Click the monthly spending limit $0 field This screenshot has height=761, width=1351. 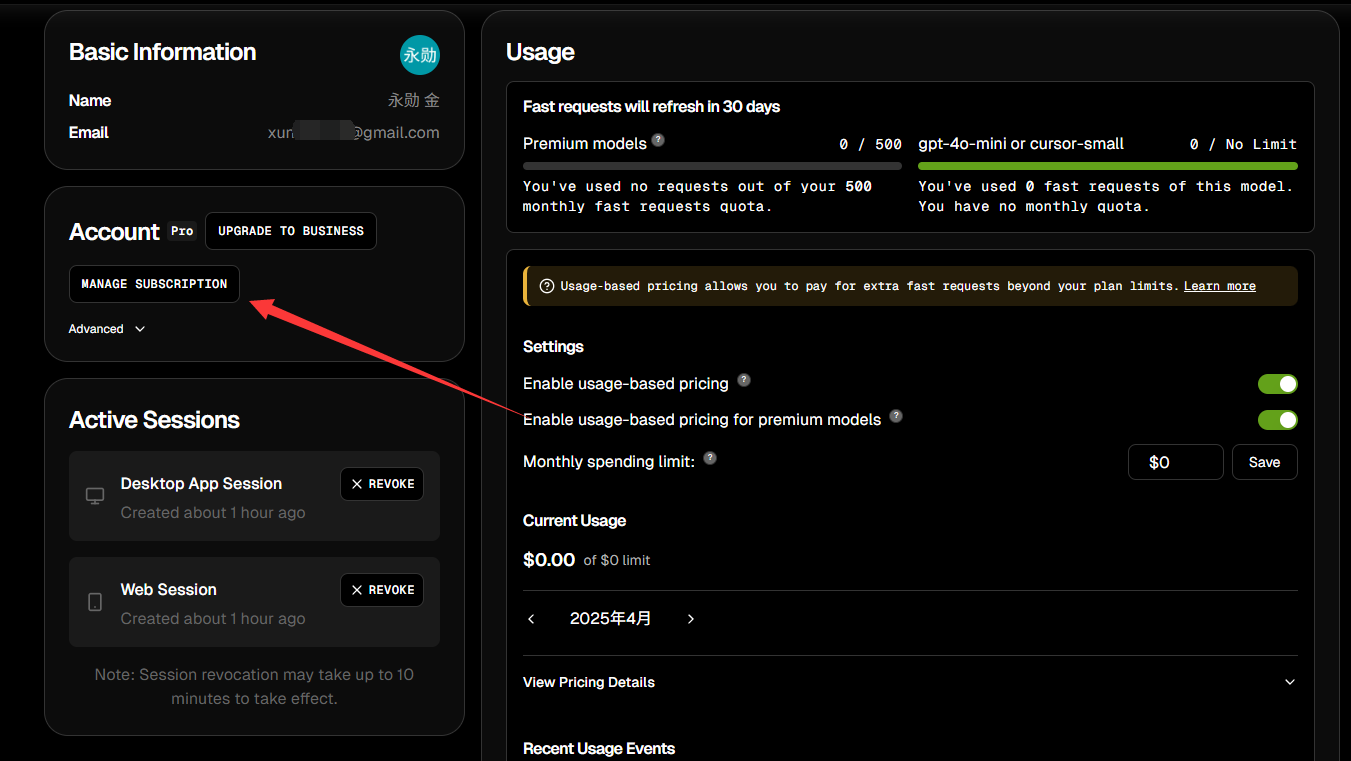[1175, 462]
